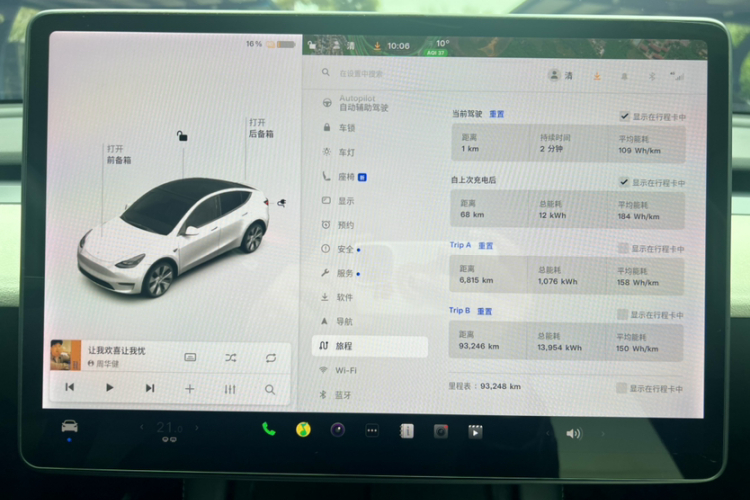The width and height of the screenshot is (750, 500).
Task: Open the phone app
Action: pyautogui.click(x=269, y=429)
